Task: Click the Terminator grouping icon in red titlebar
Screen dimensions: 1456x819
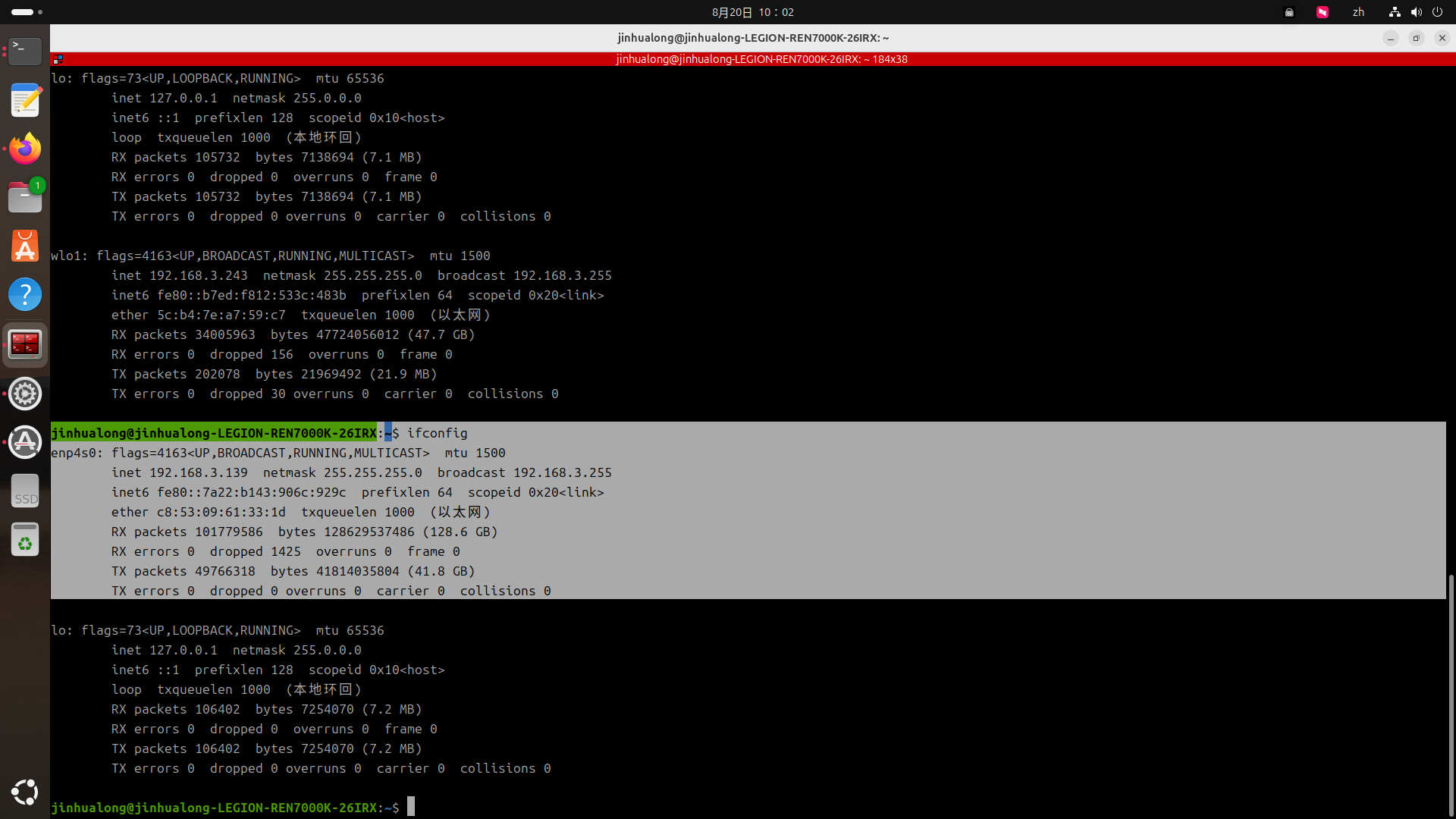Action: (x=58, y=59)
